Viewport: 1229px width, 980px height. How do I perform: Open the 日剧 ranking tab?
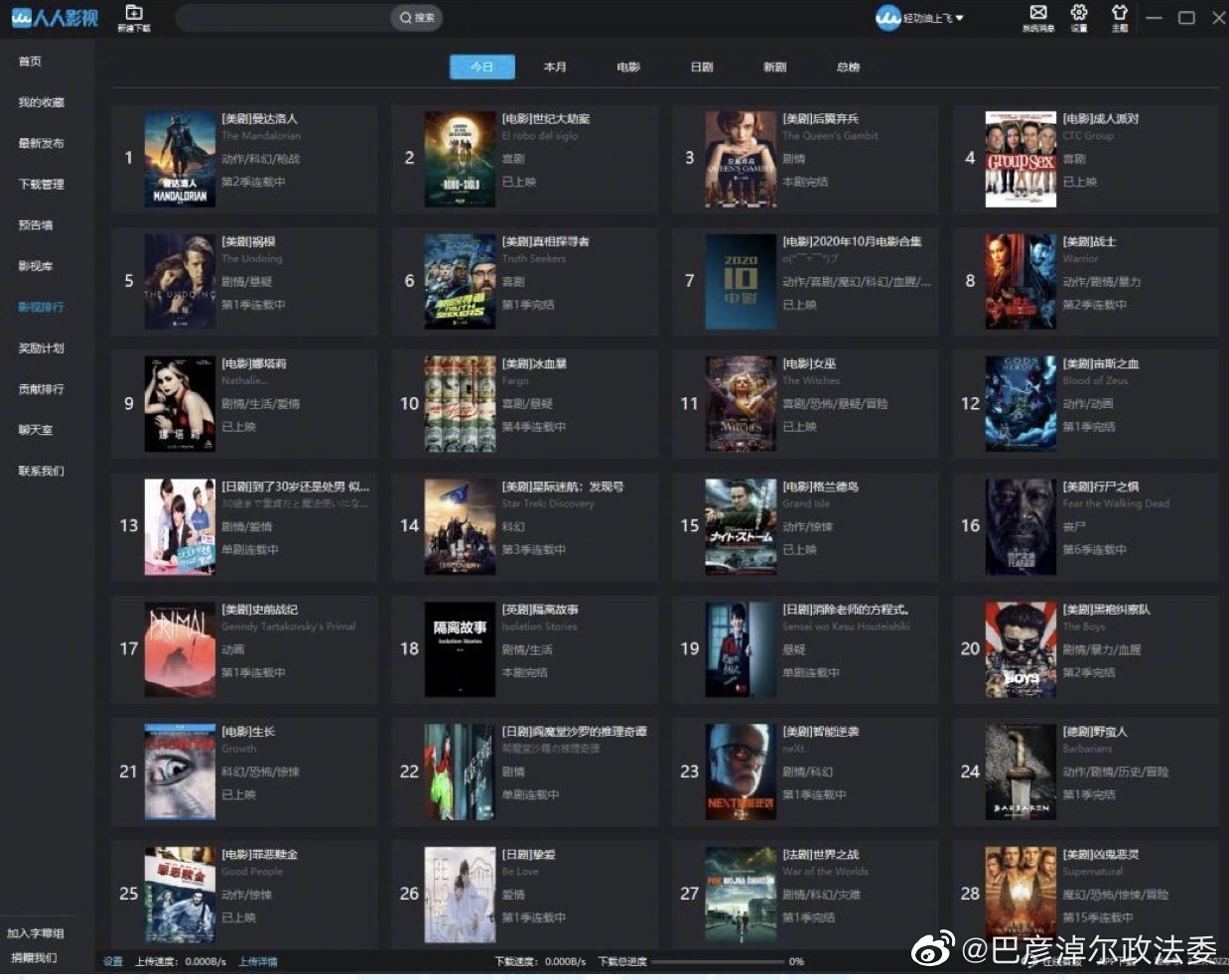pyautogui.click(x=702, y=68)
